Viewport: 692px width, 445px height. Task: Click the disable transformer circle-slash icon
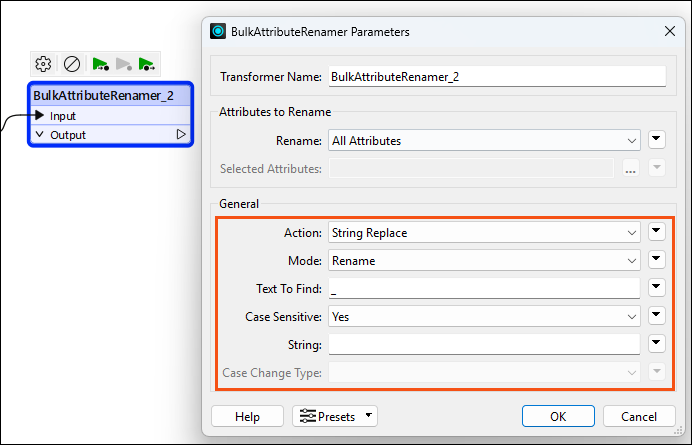(71, 64)
